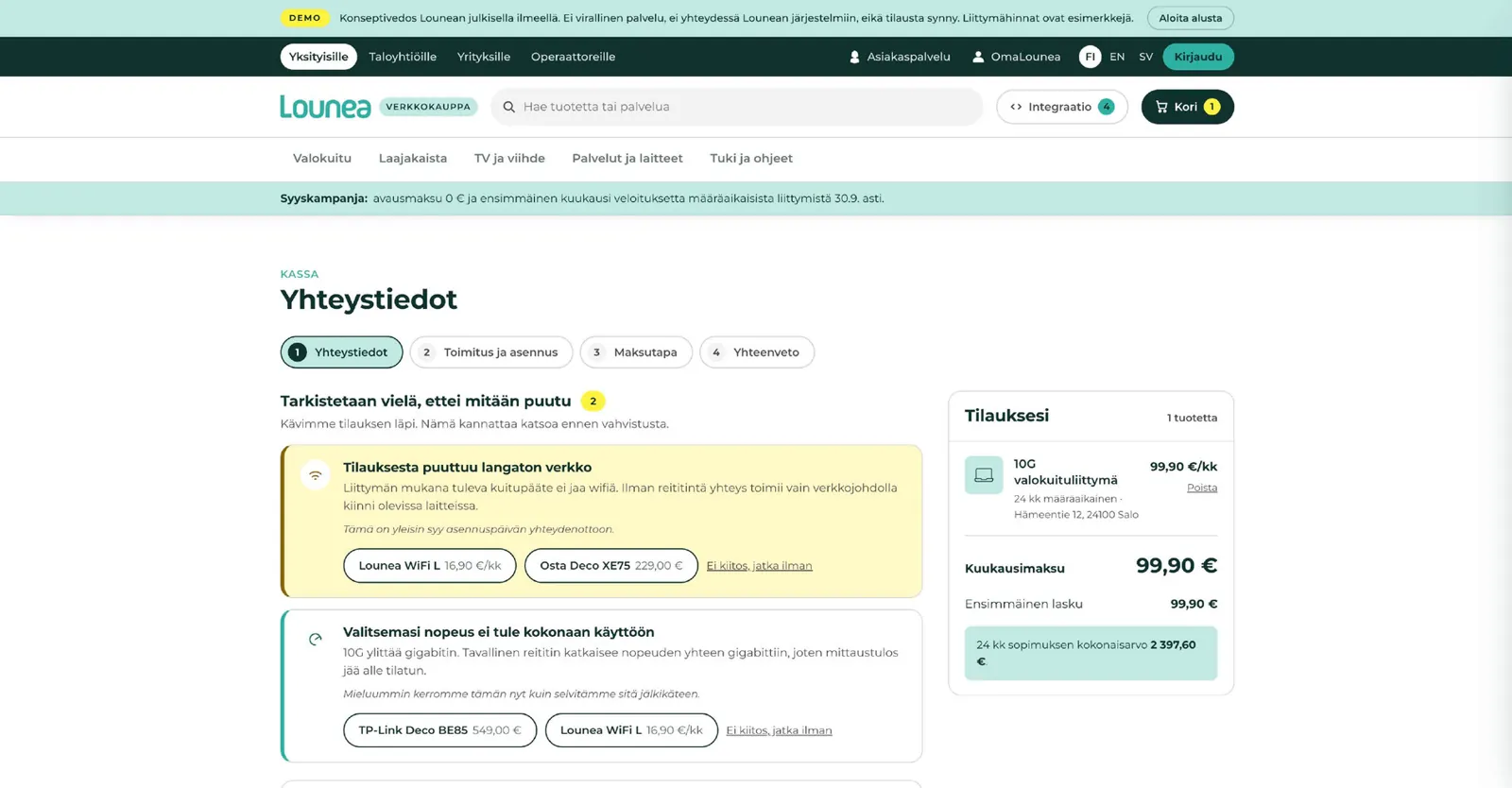Viewport: 1512px width, 788px height.
Task: Click the Asiakaspalvelu person icon
Action: pos(854,57)
